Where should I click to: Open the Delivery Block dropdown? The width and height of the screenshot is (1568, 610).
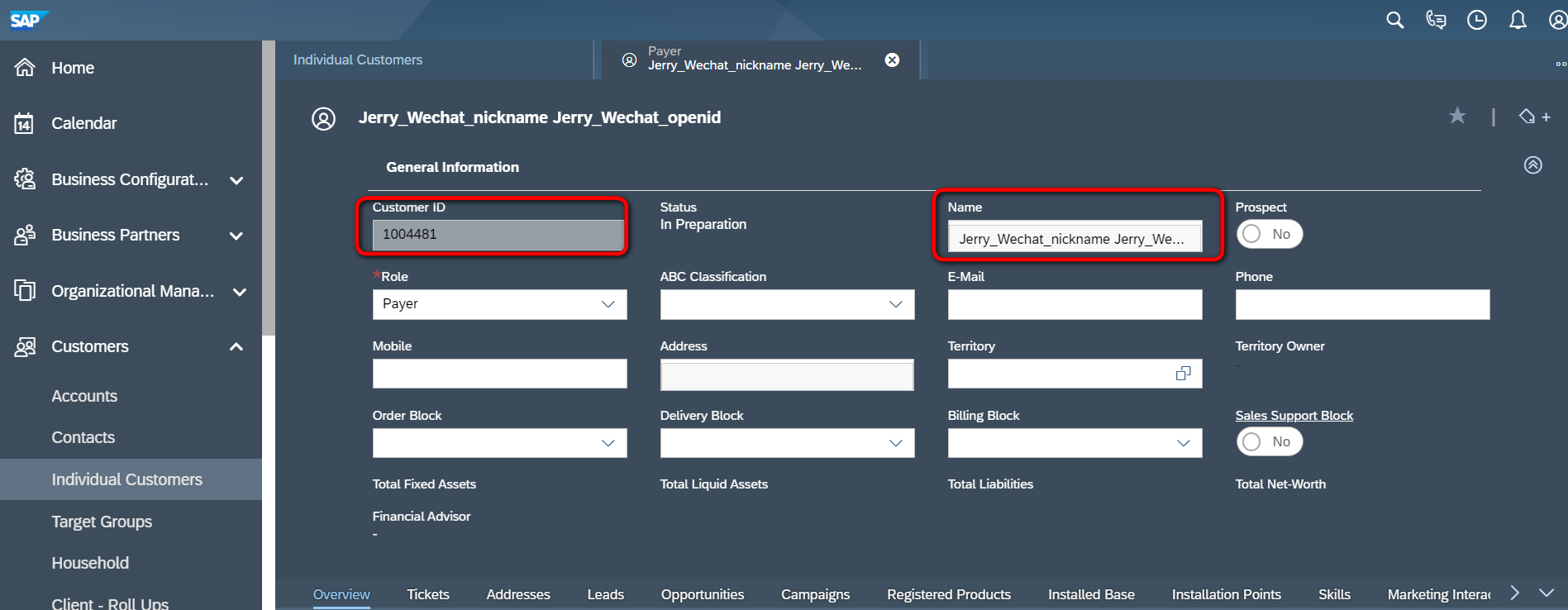pos(896,443)
